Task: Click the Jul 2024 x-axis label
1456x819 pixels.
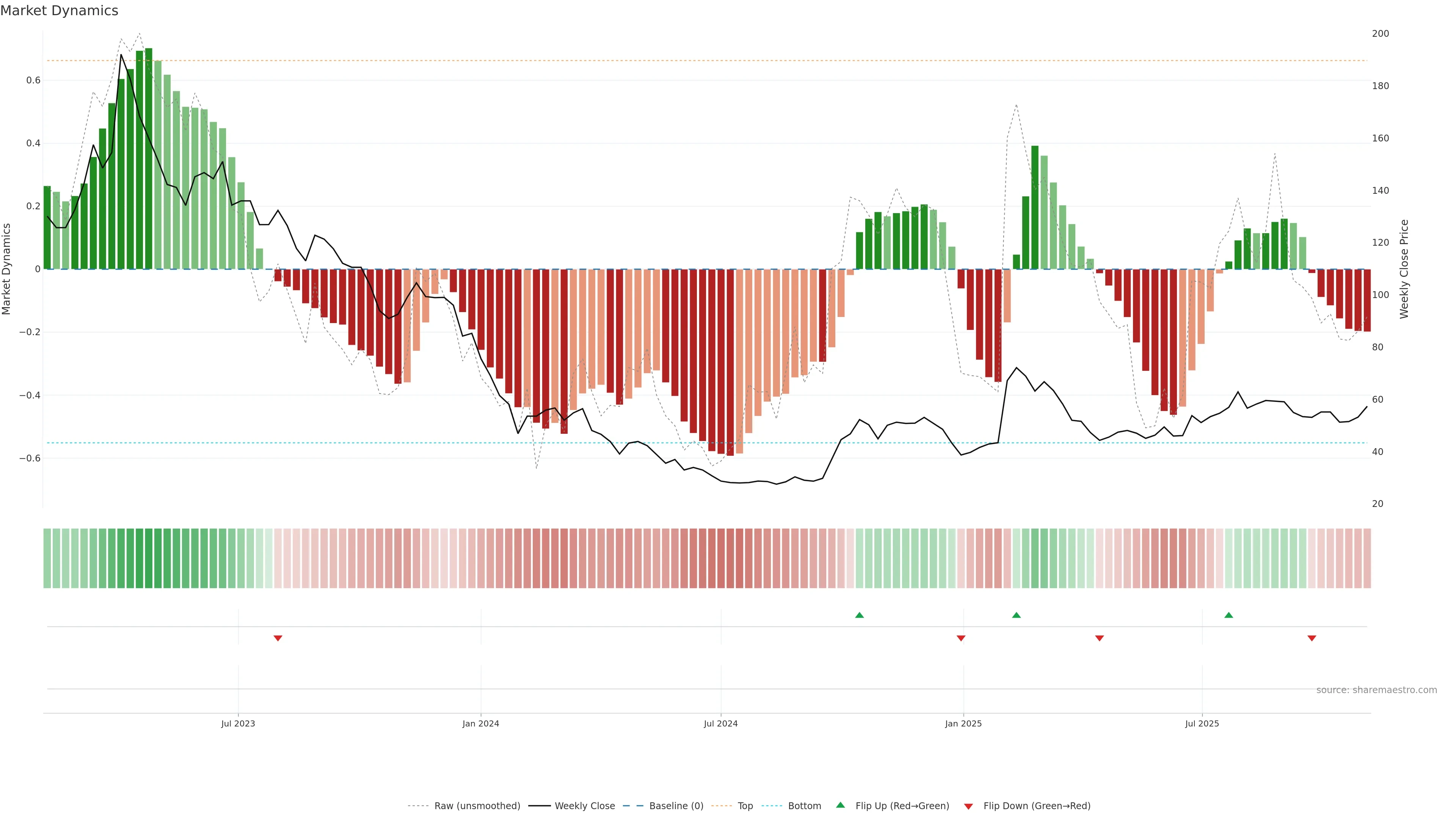Action: (x=721, y=723)
